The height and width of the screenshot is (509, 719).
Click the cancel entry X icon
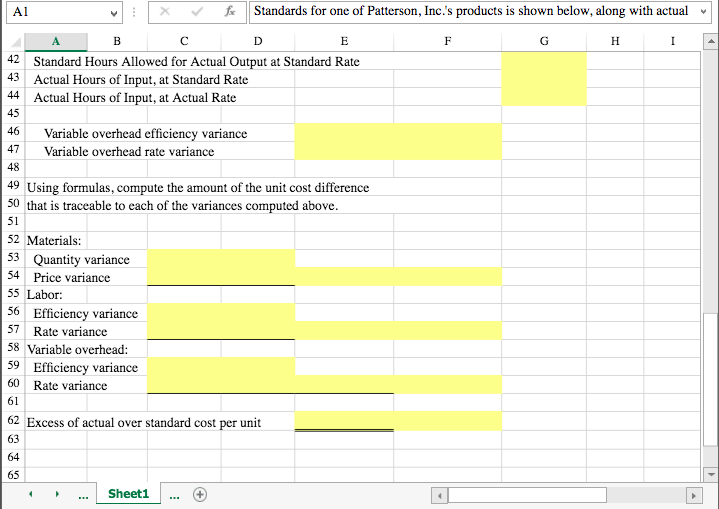tap(165, 11)
